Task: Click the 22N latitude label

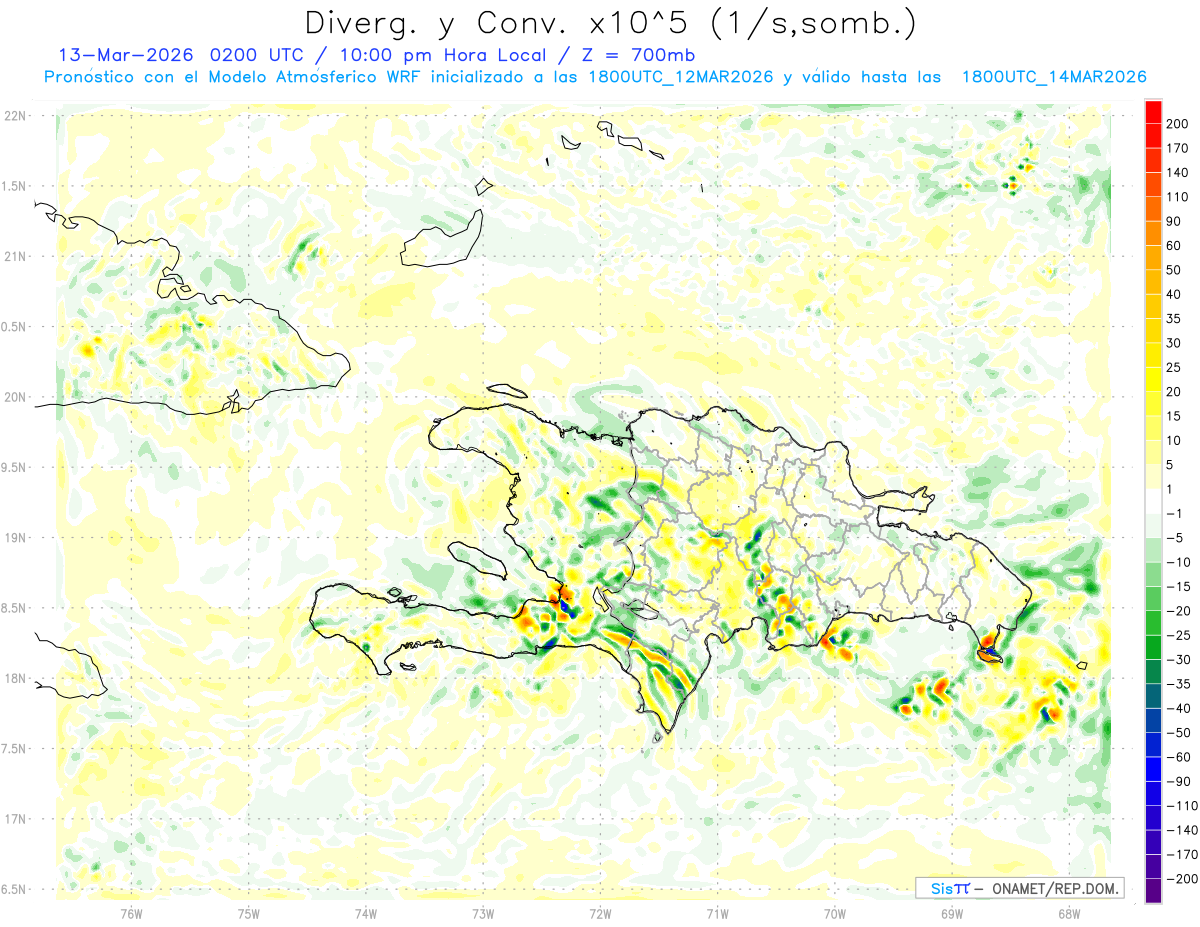Action: 15,115
